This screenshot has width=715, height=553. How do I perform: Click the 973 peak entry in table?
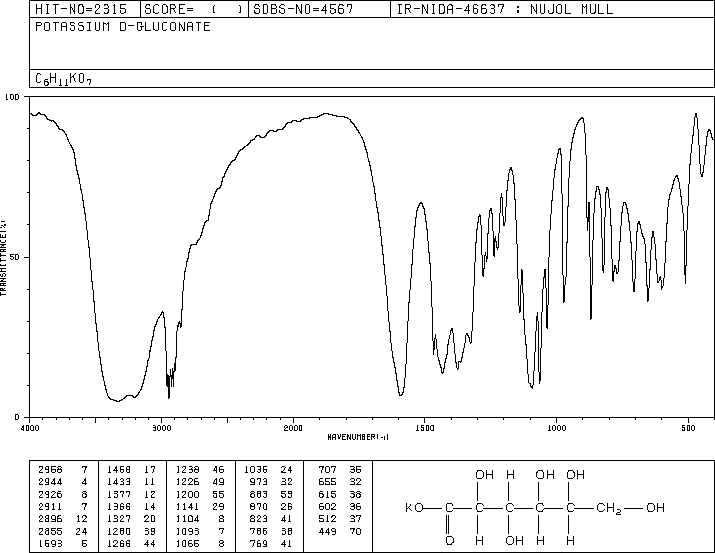272,482
